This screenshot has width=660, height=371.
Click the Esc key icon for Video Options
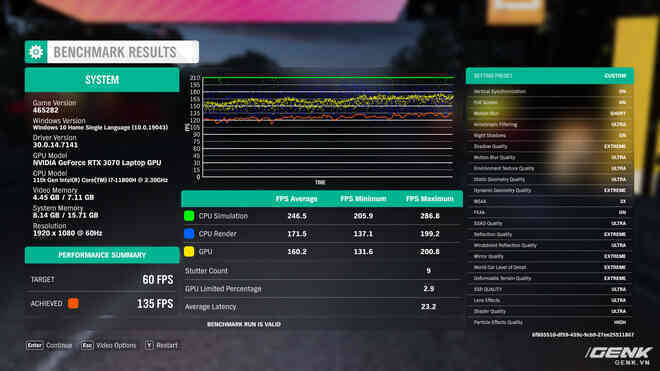click(87, 345)
